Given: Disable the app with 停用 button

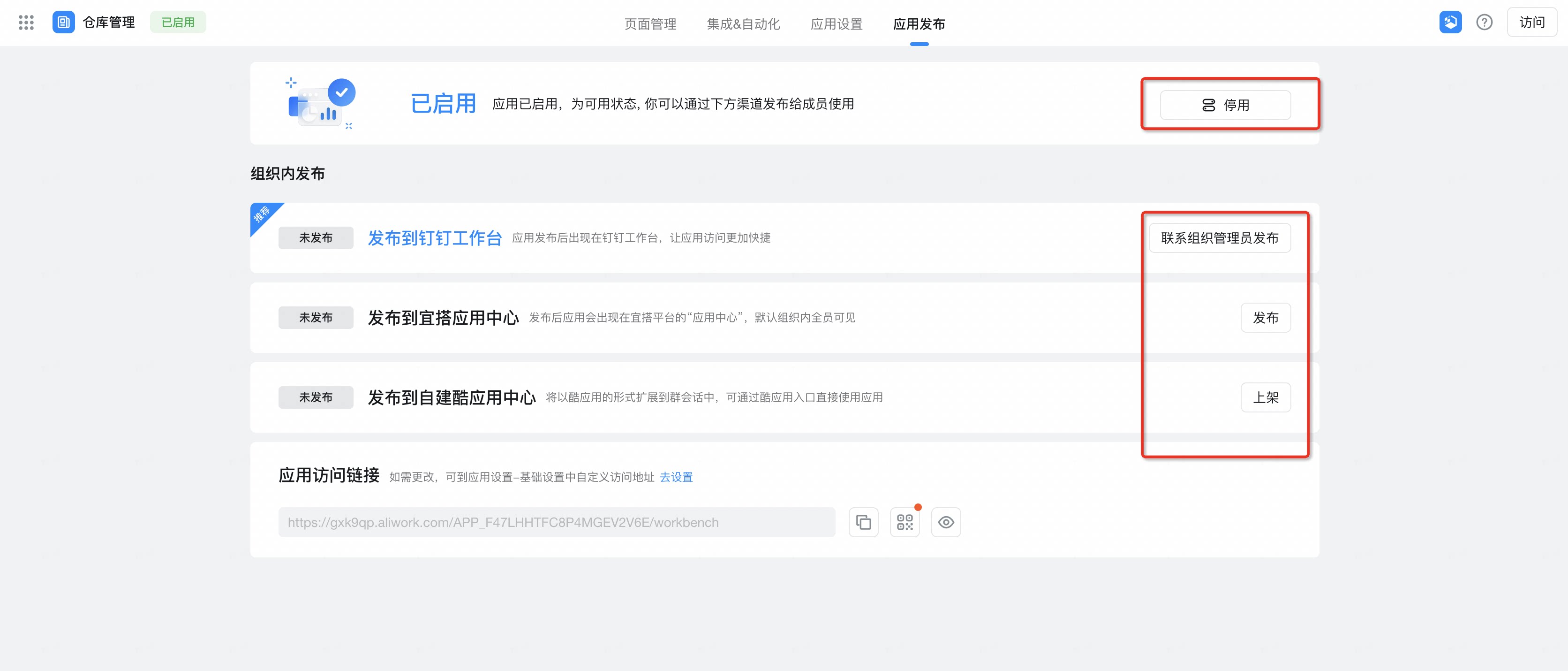Looking at the screenshot, I should (x=1225, y=105).
